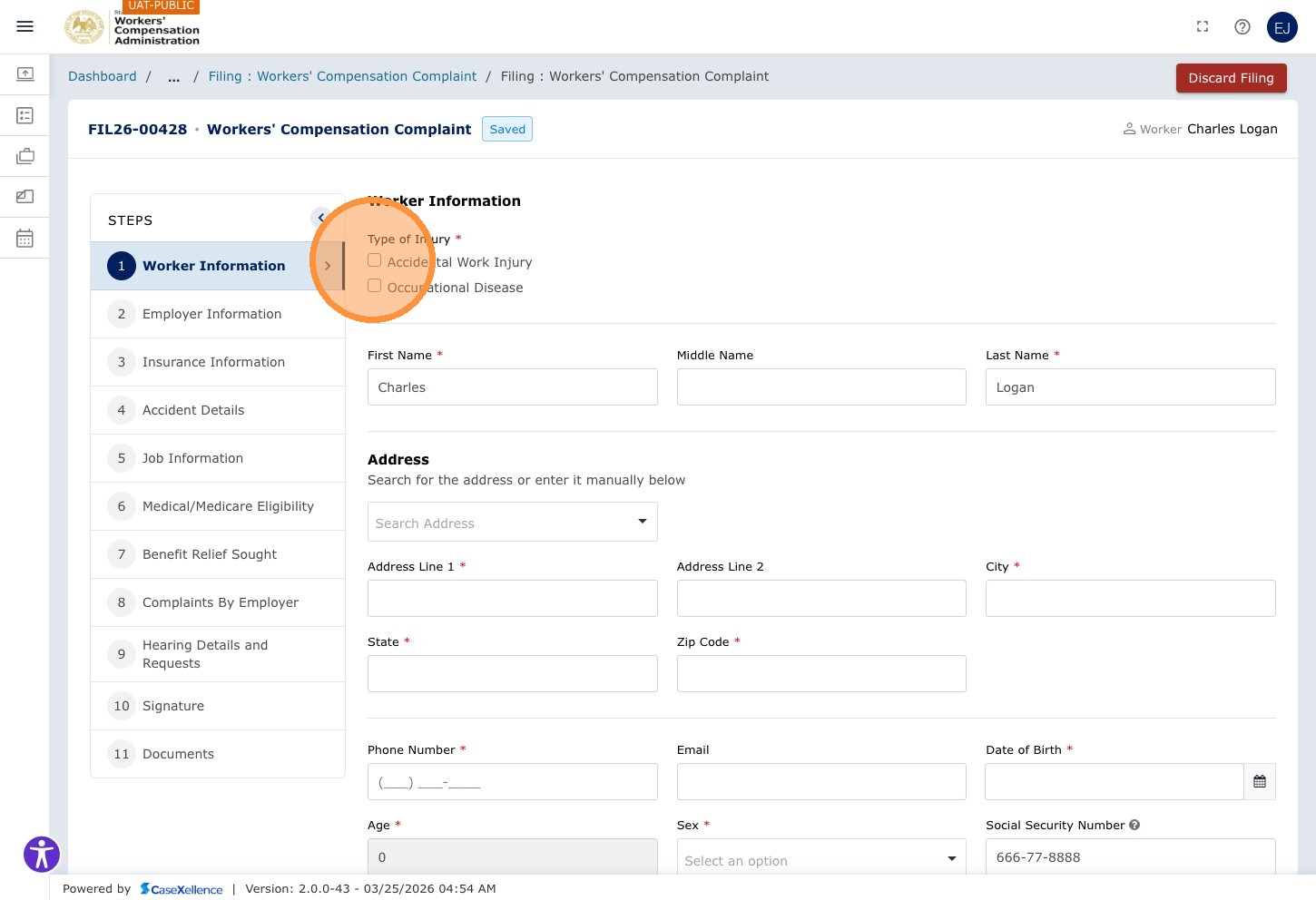Go to step 4 Accident Details
Screen dimensions: 1316x900
coord(218,410)
